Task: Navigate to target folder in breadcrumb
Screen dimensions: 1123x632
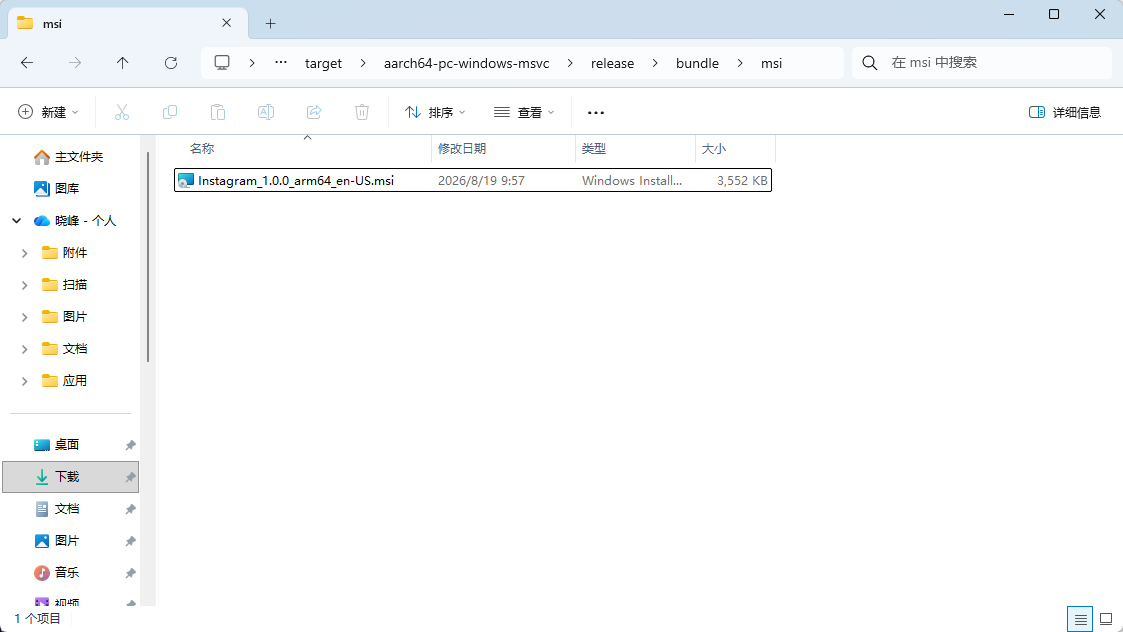Action: tap(323, 63)
